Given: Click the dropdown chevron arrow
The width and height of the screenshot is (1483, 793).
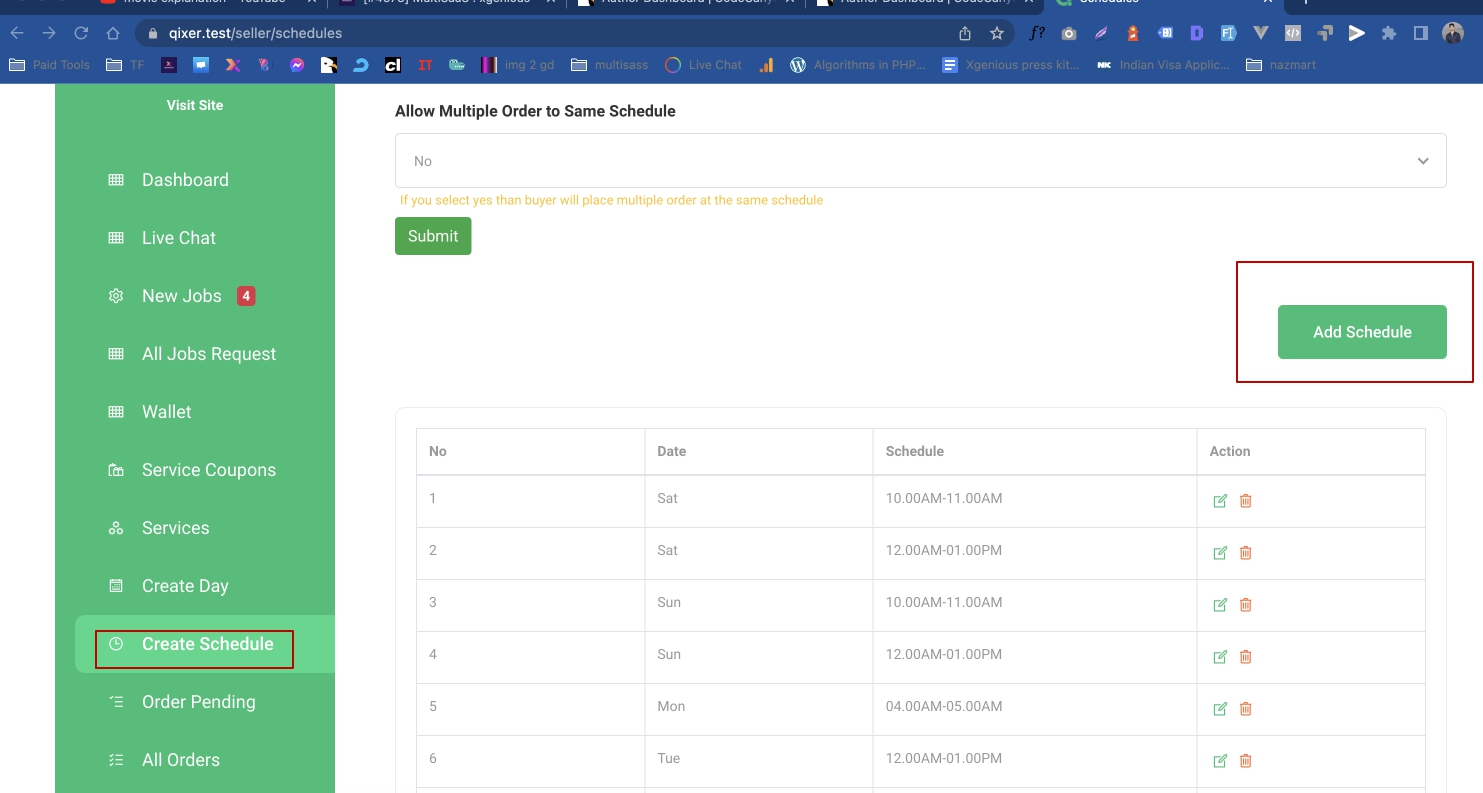Looking at the screenshot, I should point(1422,161).
